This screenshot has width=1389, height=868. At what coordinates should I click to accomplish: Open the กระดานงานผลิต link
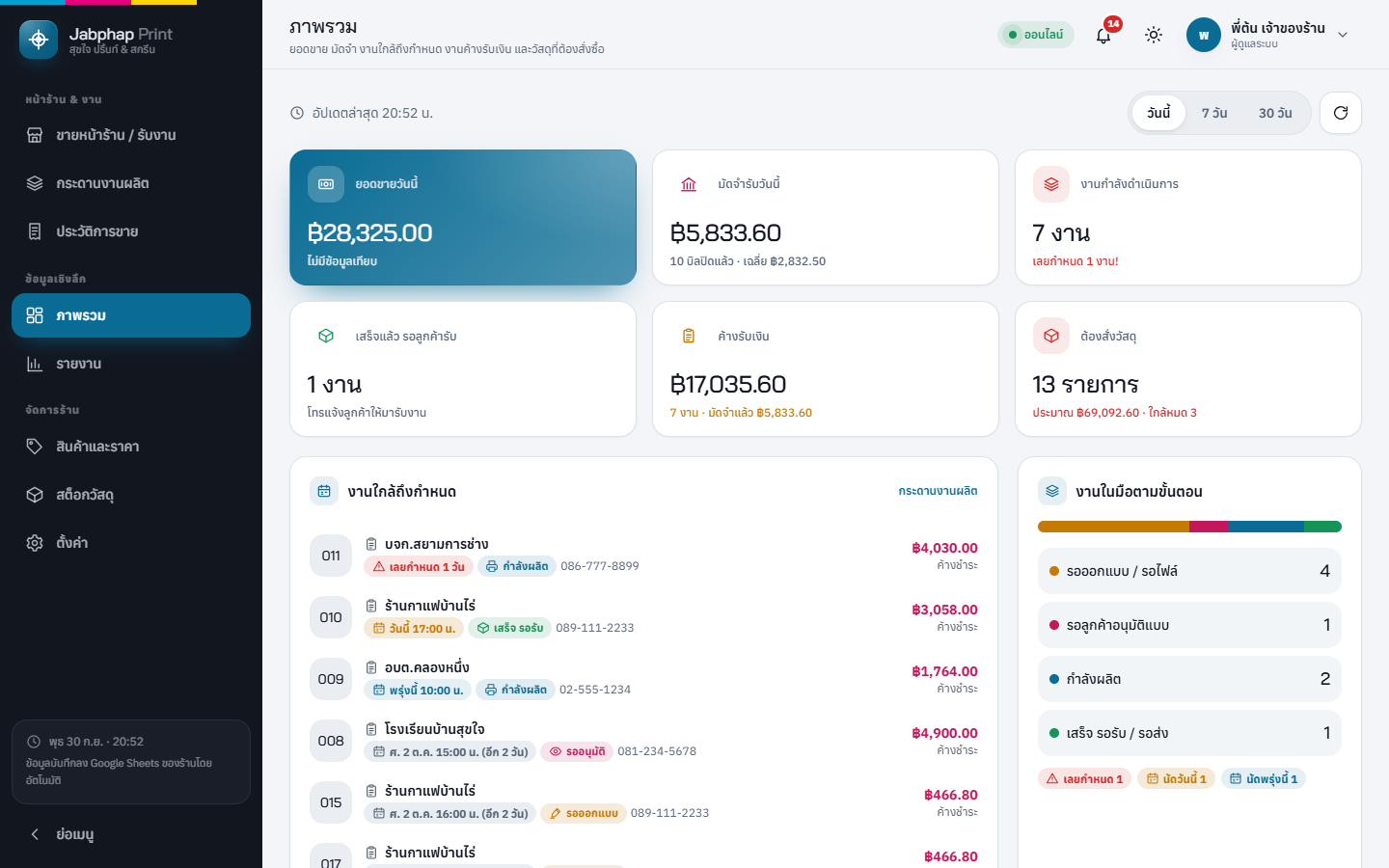tap(938, 491)
